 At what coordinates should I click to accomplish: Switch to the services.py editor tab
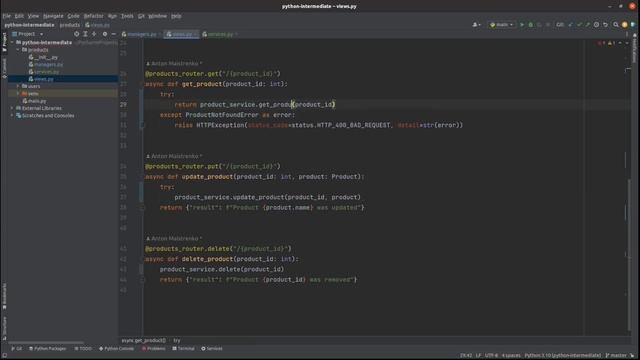pos(220,34)
